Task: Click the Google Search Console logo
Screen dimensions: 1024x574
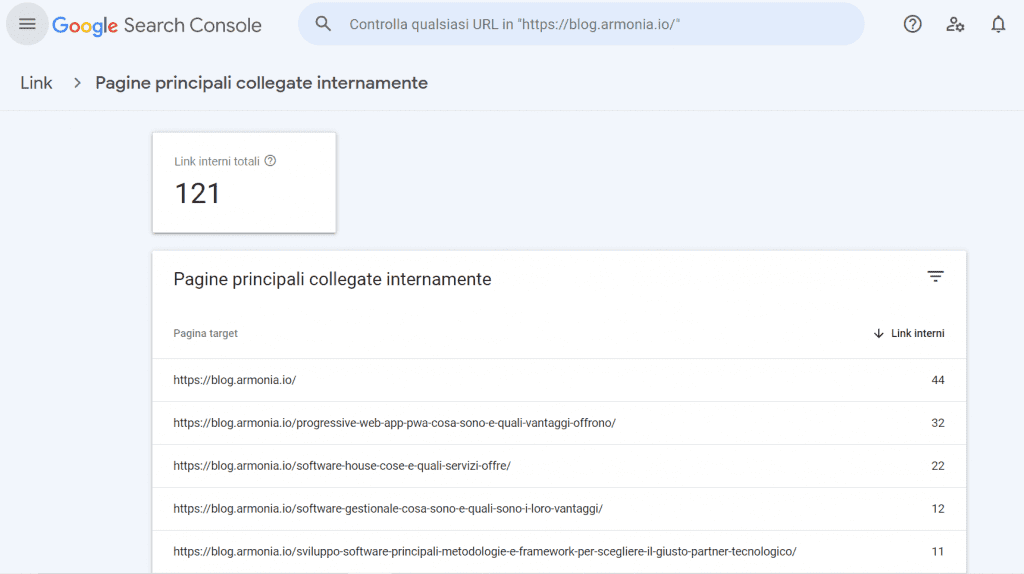Action: (157, 25)
